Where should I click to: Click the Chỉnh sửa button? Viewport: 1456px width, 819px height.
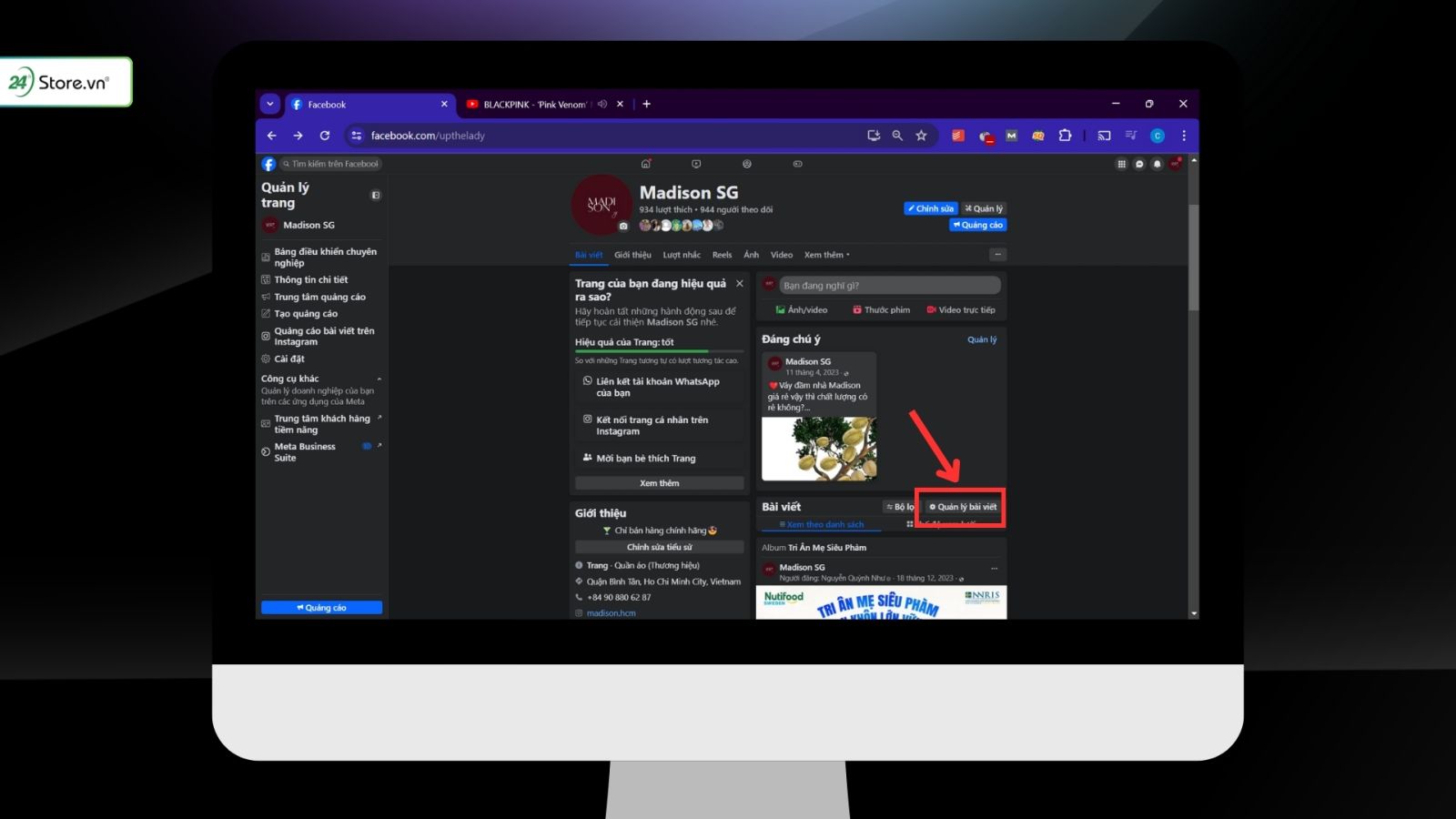tap(930, 208)
